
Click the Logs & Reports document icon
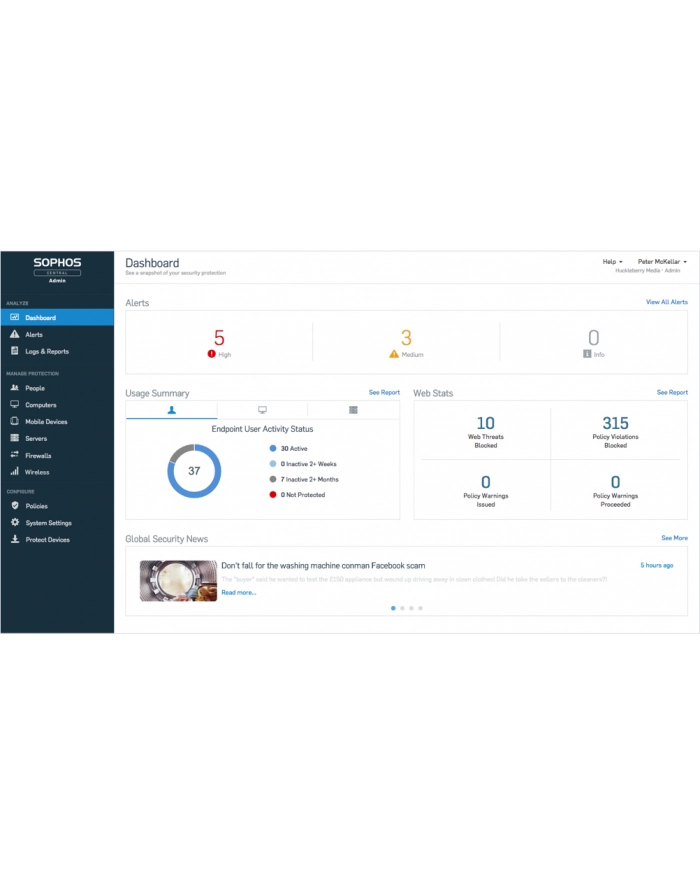15,351
